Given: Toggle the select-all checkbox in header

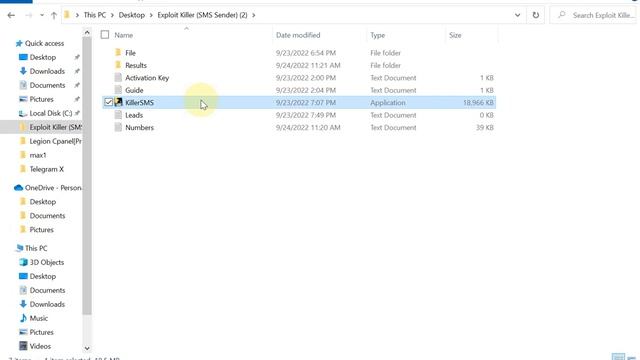Looking at the screenshot, I should click(105, 35).
